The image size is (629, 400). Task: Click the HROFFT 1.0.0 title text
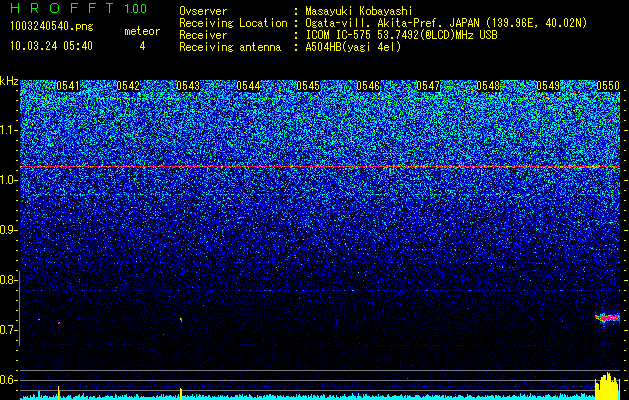(x=78, y=8)
